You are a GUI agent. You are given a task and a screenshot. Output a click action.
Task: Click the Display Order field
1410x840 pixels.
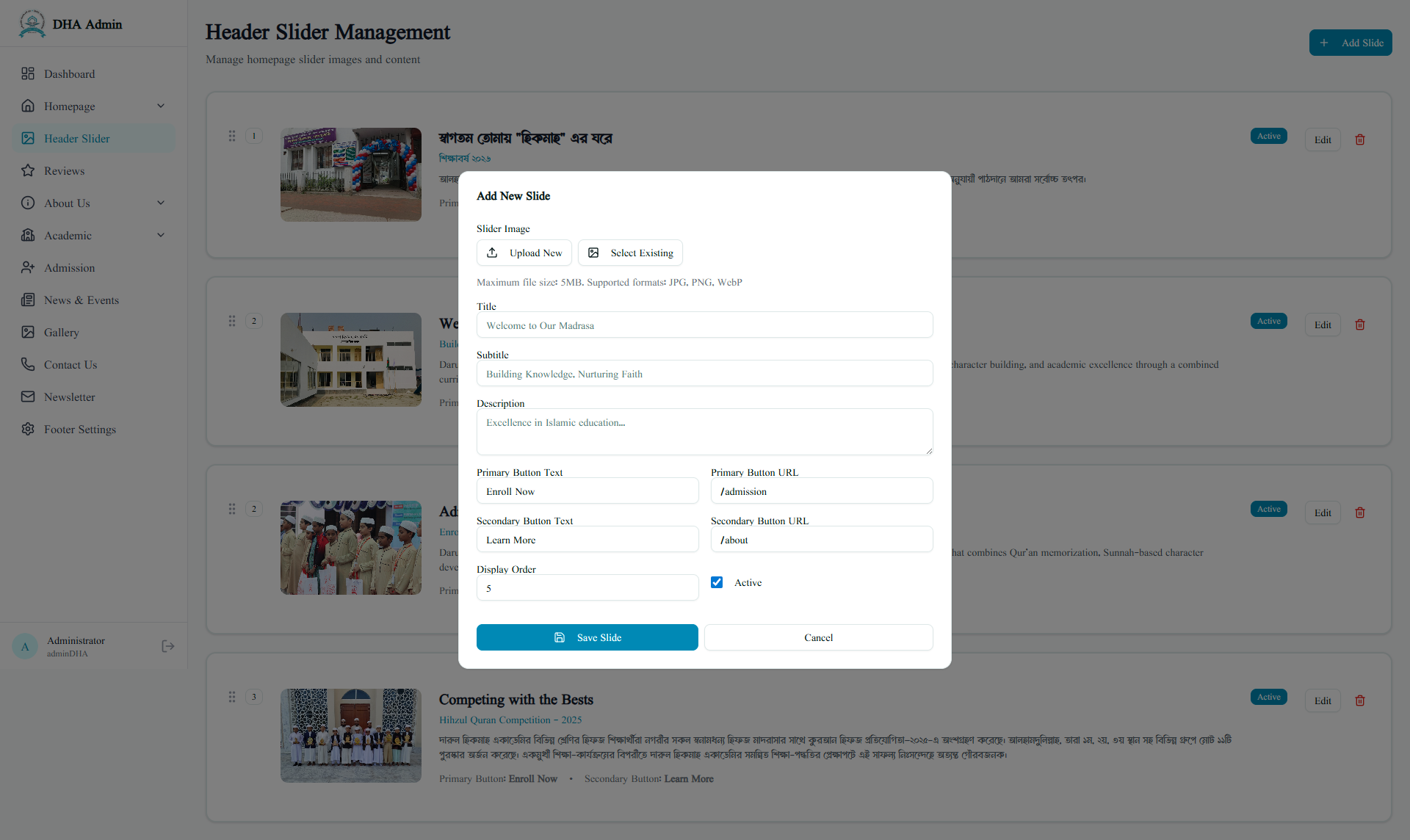(x=587, y=588)
